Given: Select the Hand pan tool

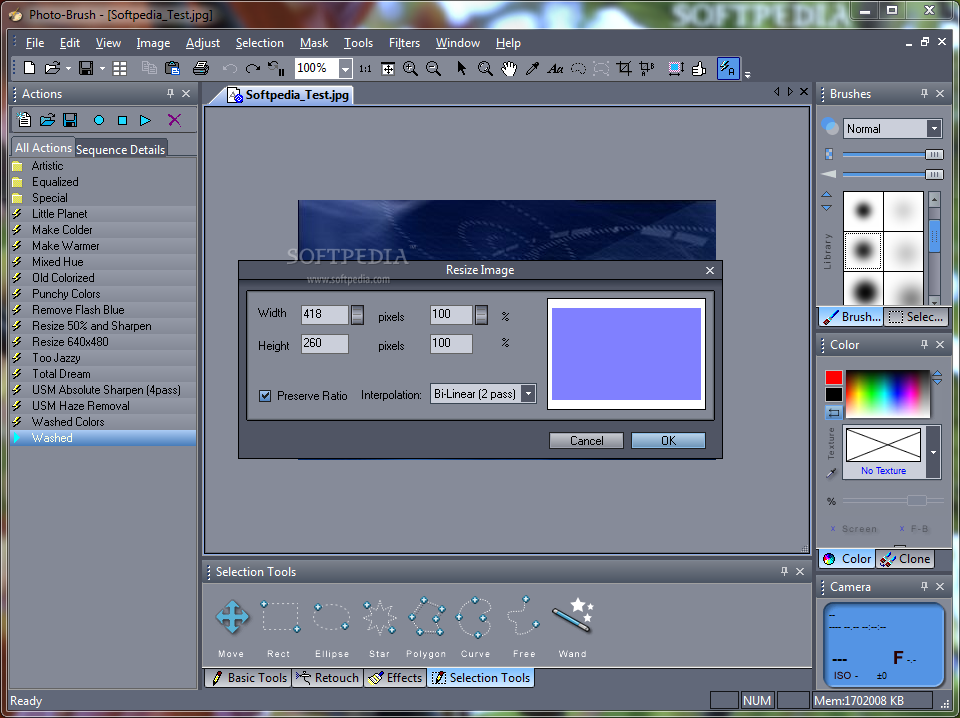Looking at the screenshot, I should (x=509, y=68).
